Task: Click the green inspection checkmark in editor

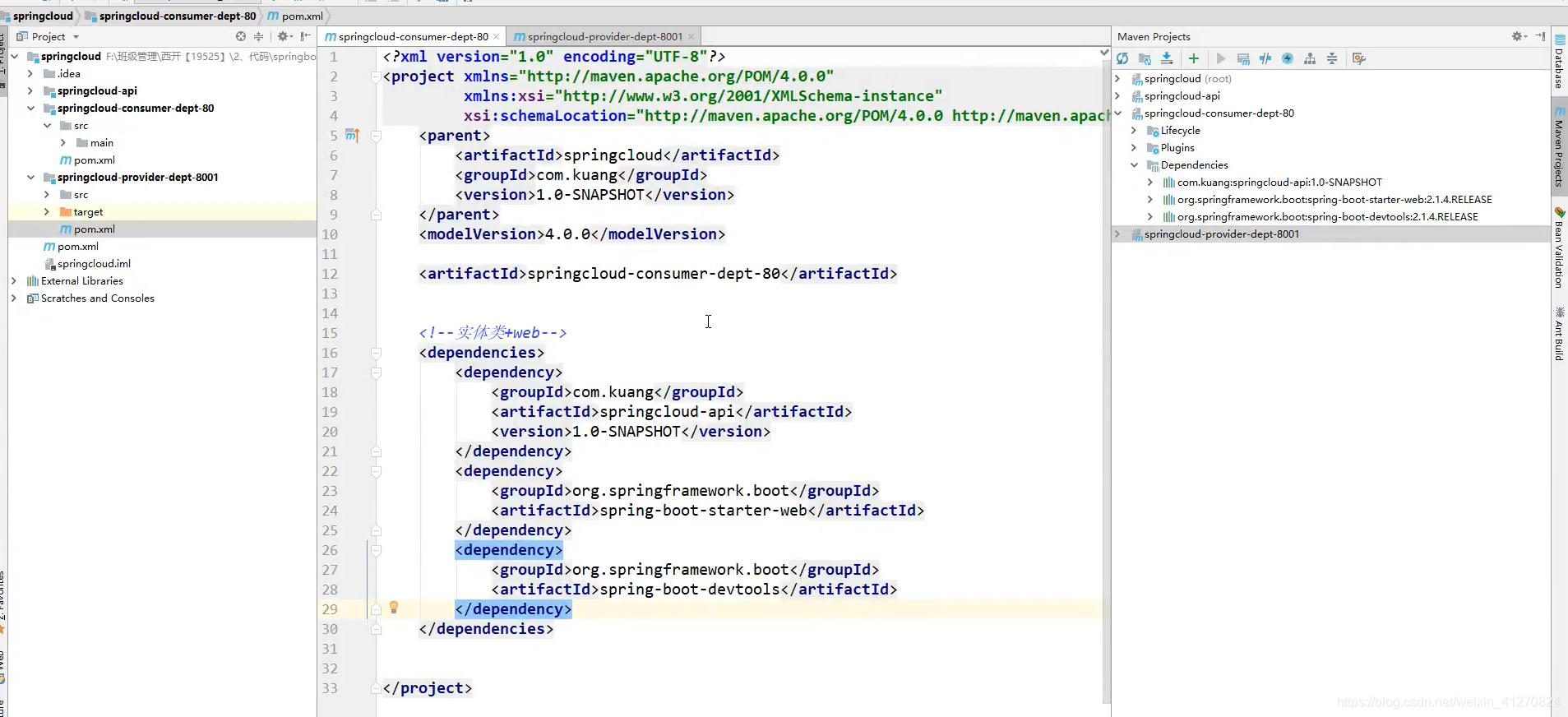Action: [1104, 53]
